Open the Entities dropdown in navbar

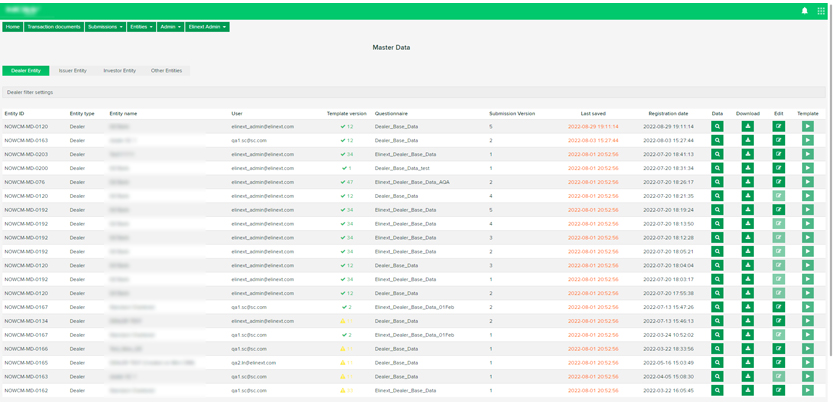(141, 27)
